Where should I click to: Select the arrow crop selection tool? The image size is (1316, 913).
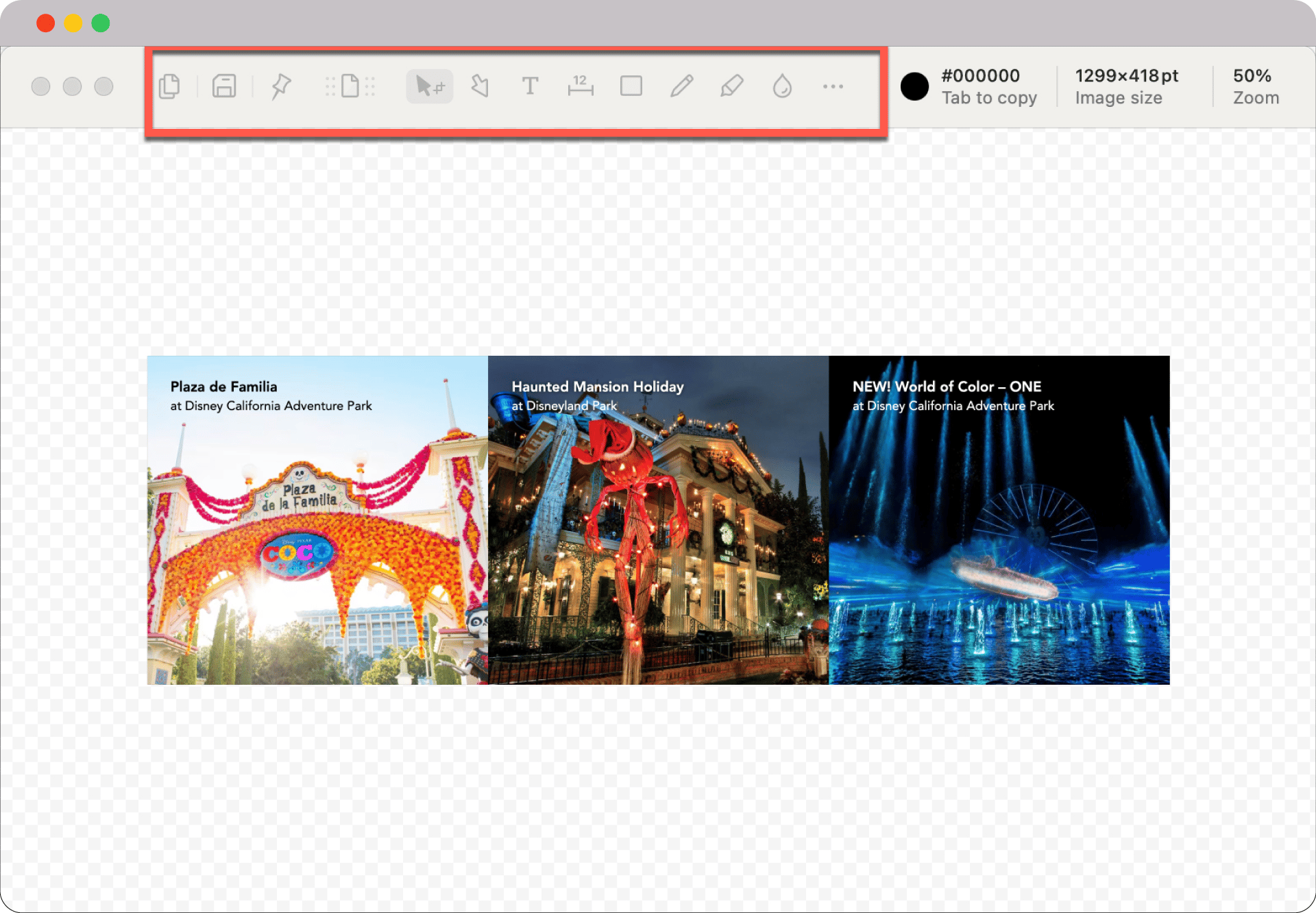pyautogui.click(x=430, y=86)
